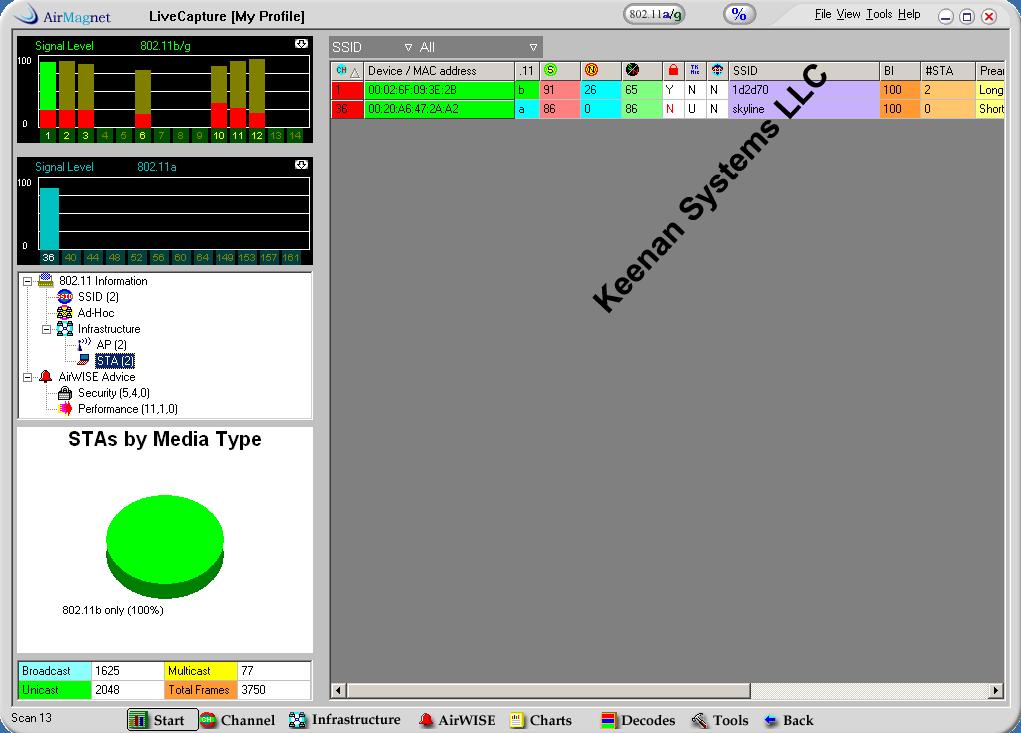This screenshot has width=1021, height=733.
Task: Toggle the percent (%) display button
Action: 739,14
